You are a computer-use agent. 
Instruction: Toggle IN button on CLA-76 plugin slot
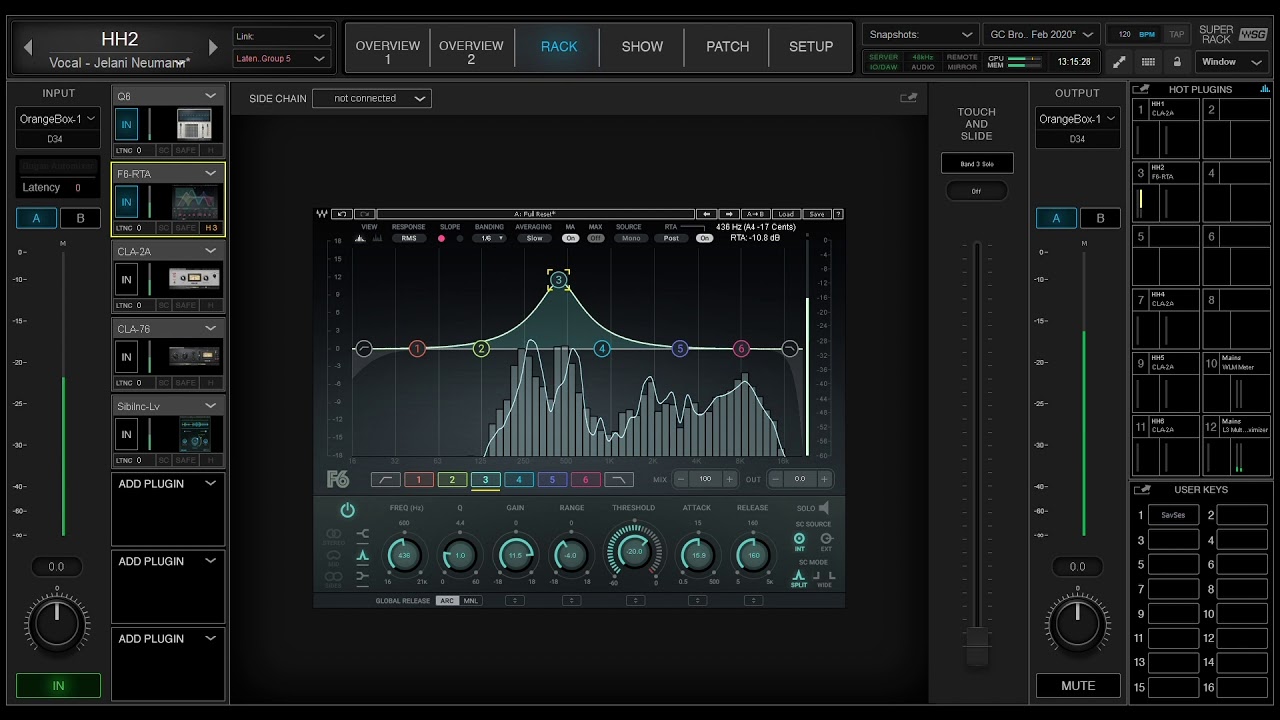coord(126,357)
